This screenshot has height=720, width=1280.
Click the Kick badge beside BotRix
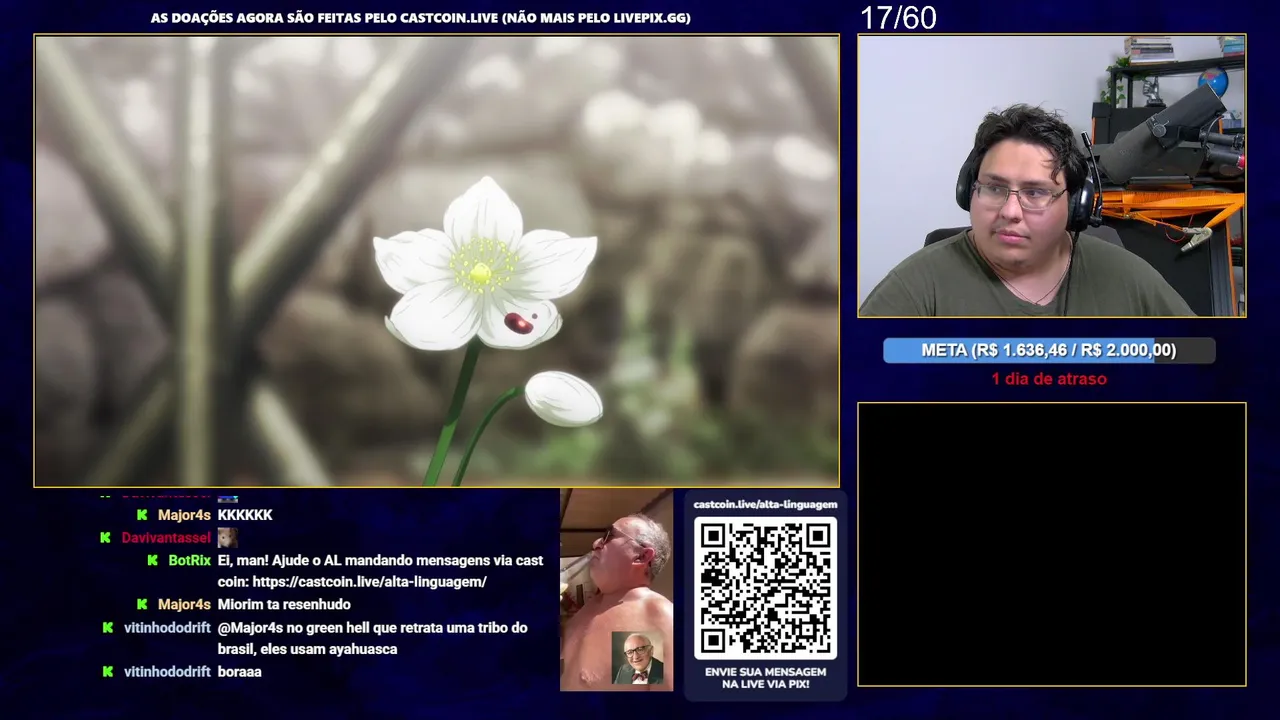click(x=152, y=561)
